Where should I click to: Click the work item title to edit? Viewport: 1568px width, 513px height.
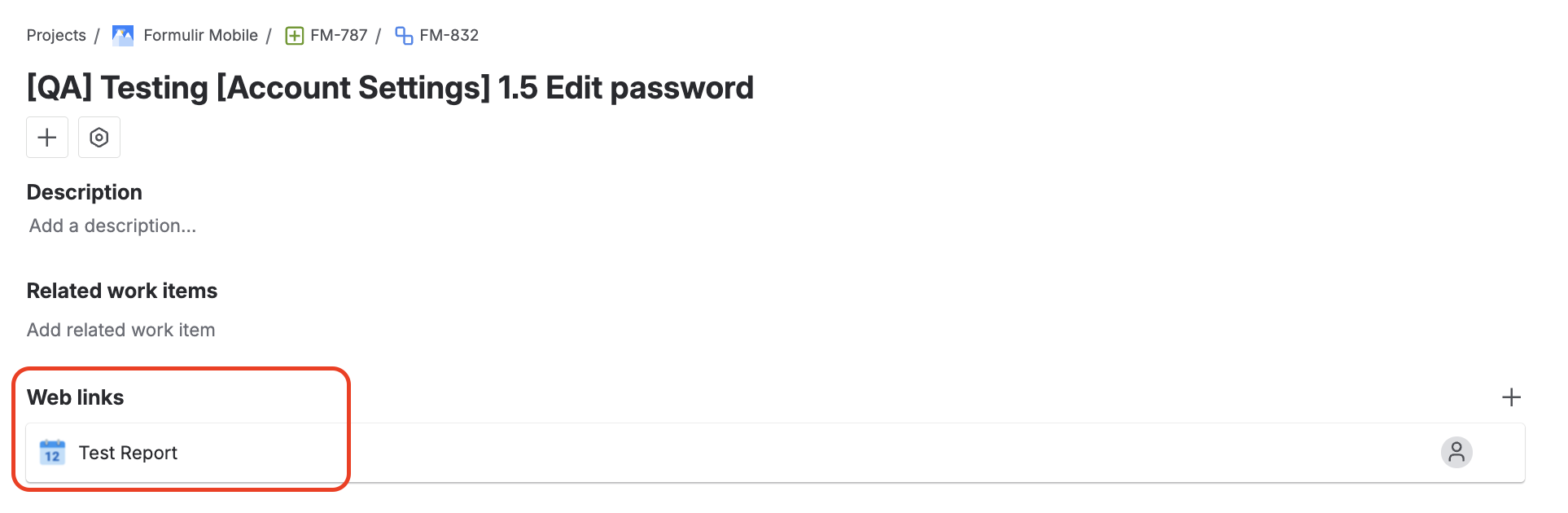(x=390, y=88)
